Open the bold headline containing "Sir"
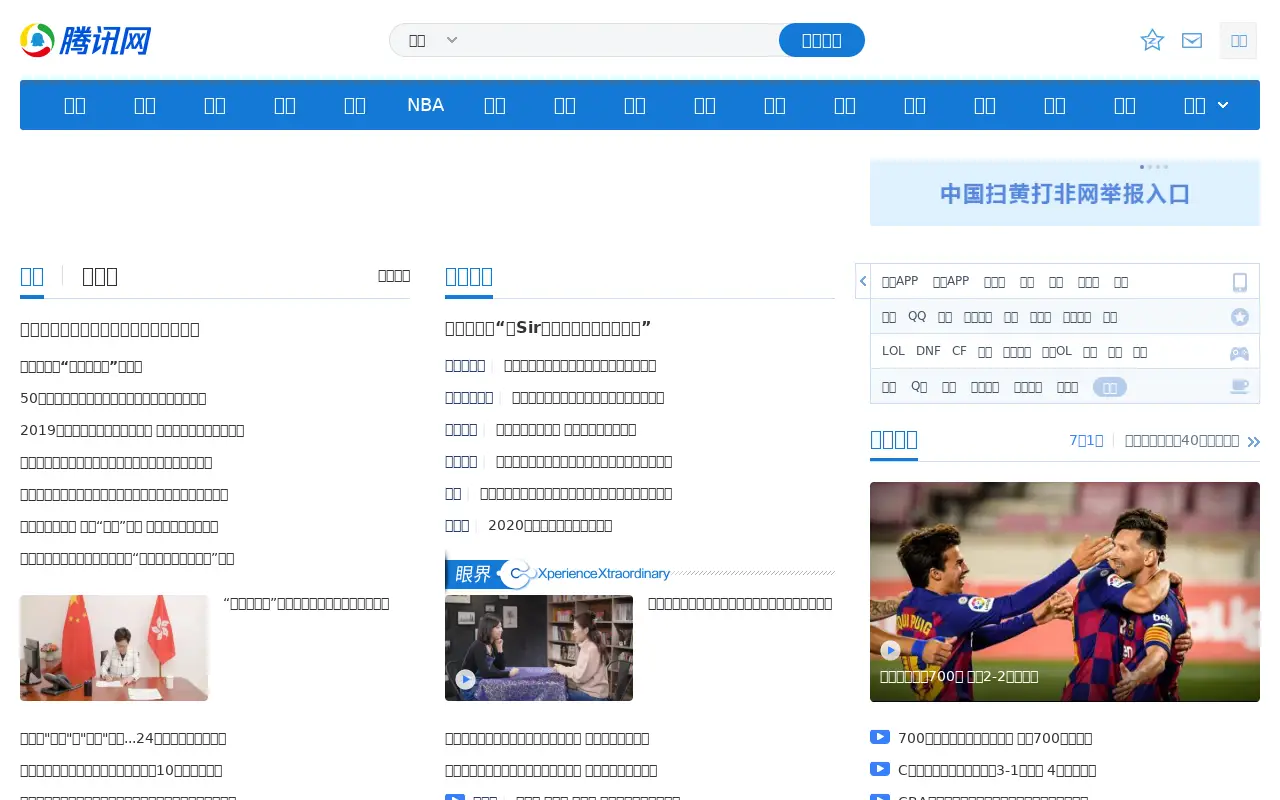 pos(548,328)
